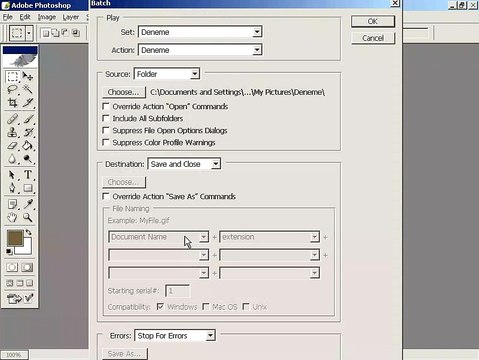Toggle Unix compatibility checkbox
Screen dimensions: 479x360
pos(246,306)
